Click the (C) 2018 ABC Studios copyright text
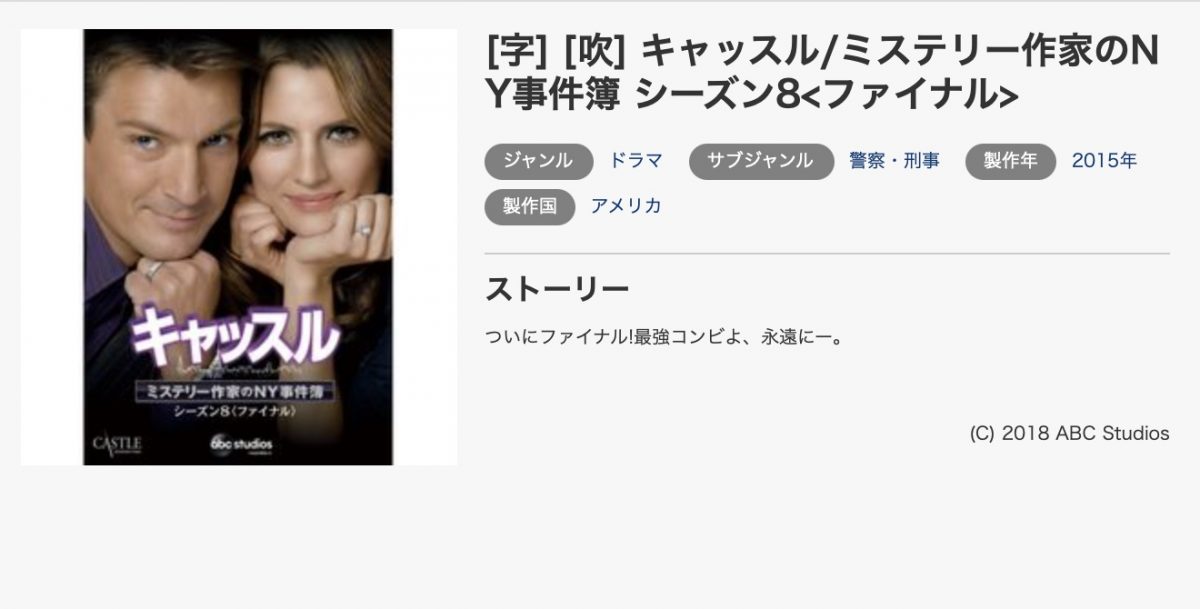This screenshot has height=609, width=1200. tap(1069, 433)
